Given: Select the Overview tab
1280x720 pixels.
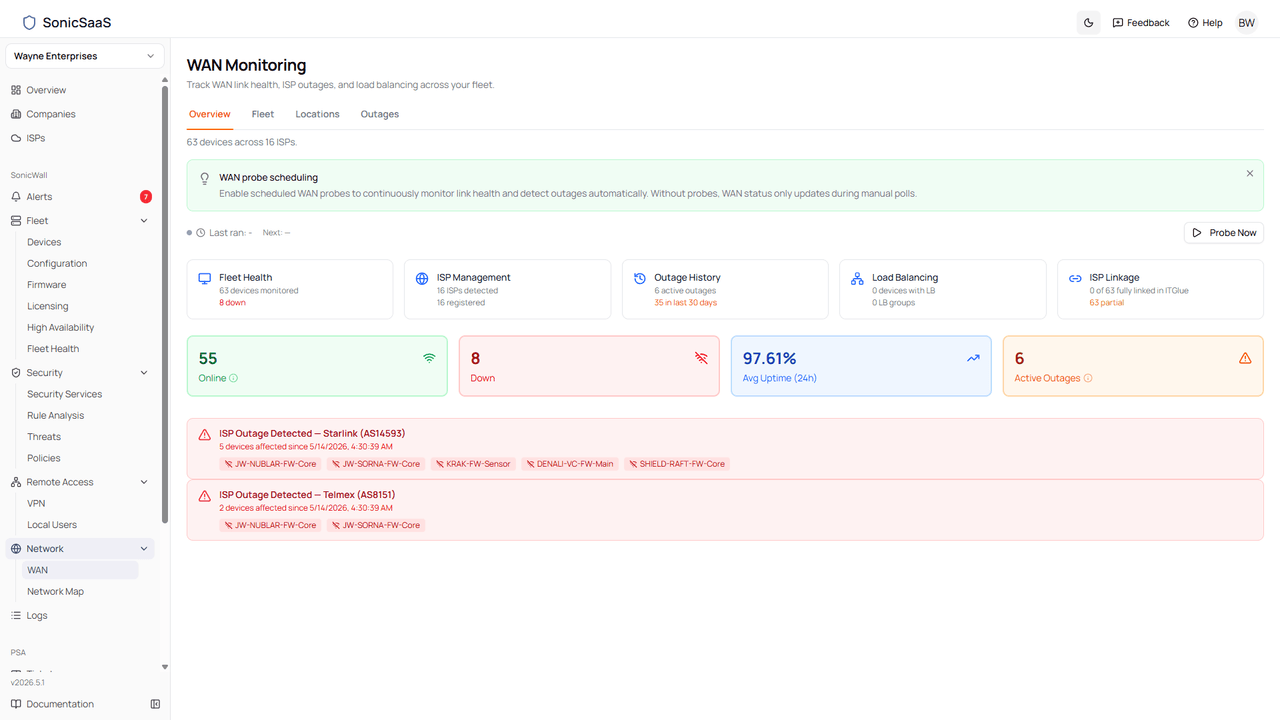Looking at the screenshot, I should pos(210,114).
